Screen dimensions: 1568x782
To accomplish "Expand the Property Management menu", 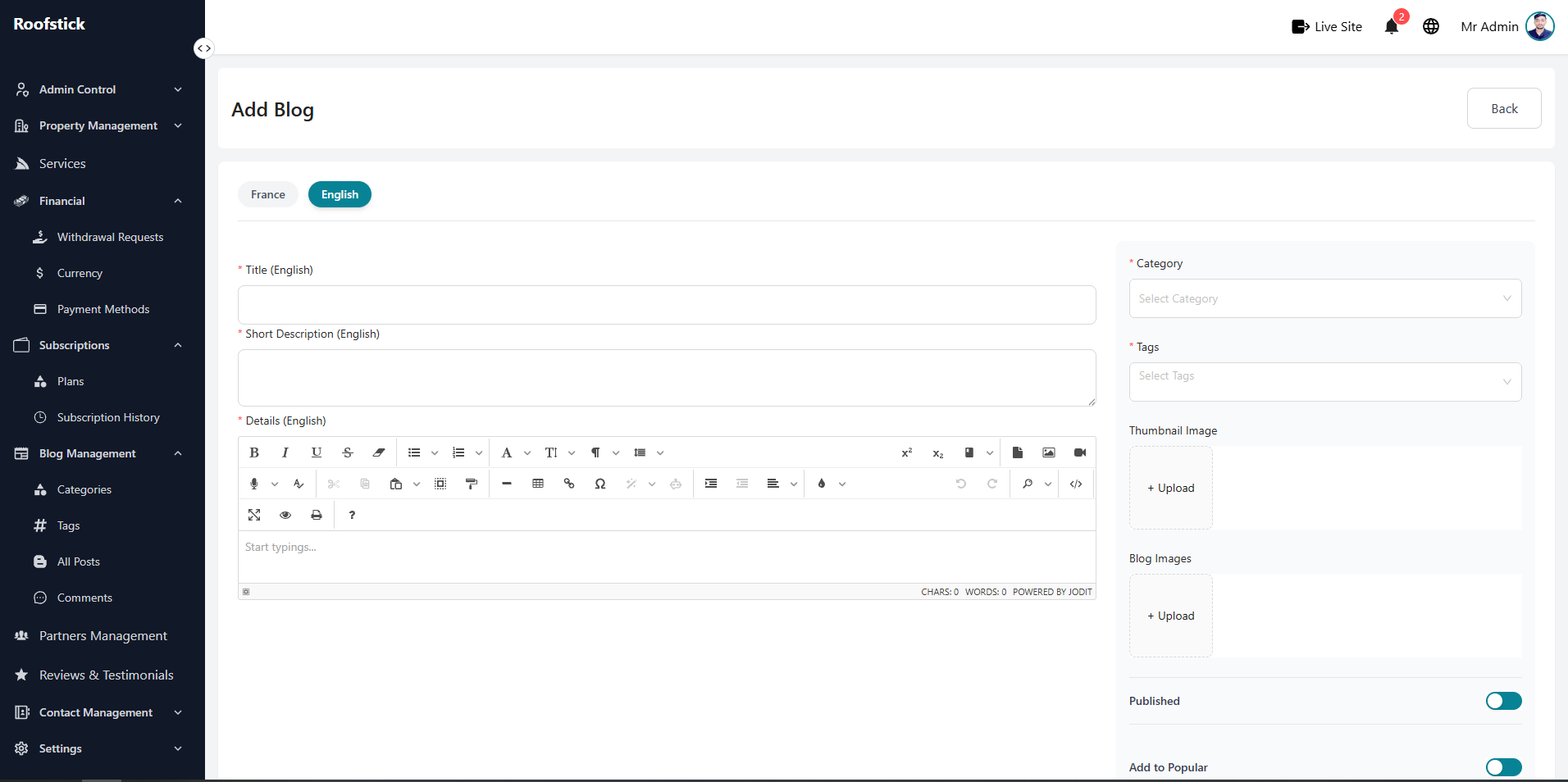I will pyautogui.click(x=98, y=125).
